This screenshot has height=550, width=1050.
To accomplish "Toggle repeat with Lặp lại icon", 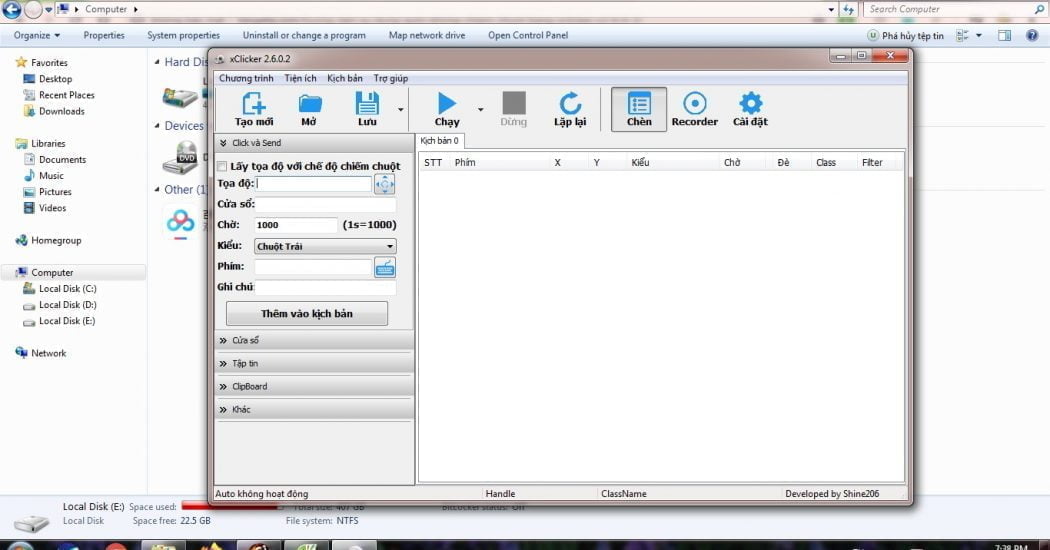I will [570, 109].
